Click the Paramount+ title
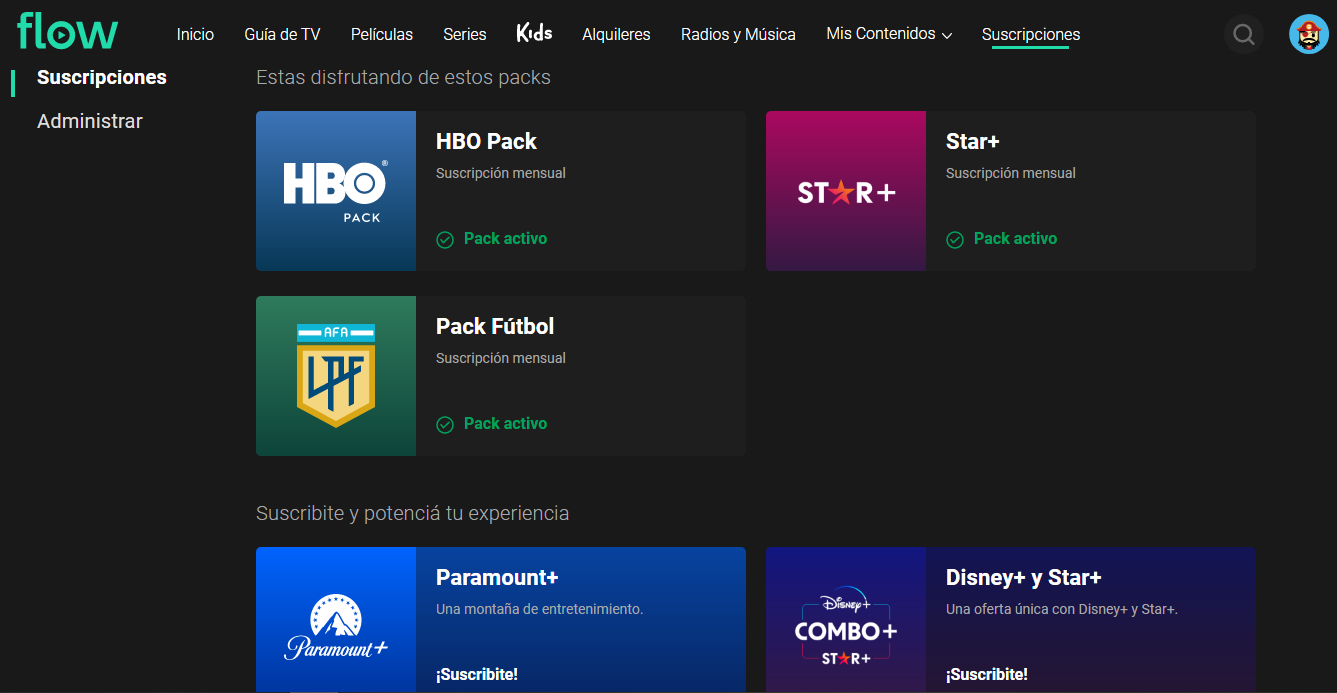This screenshot has width=1337, height=693. pyautogui.click(x=497, y=577)
